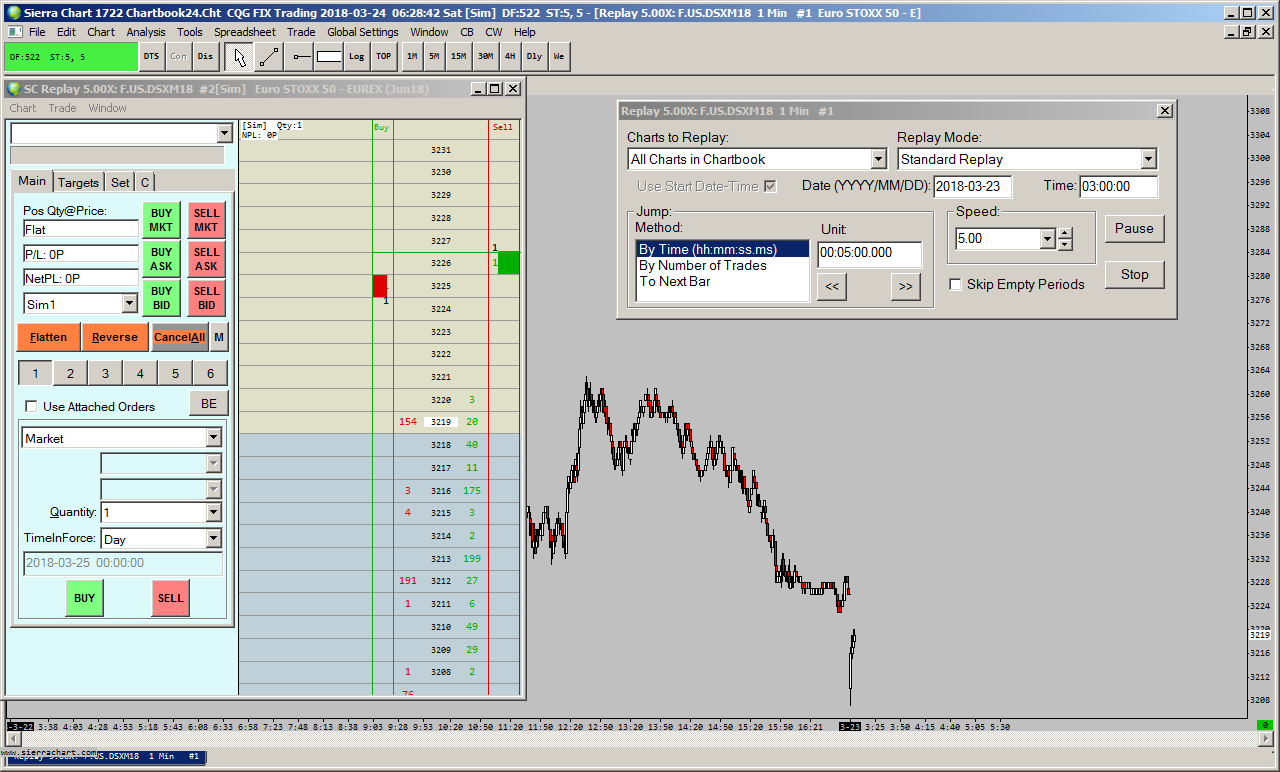Click the DTS toolbar button

(151, 57)
